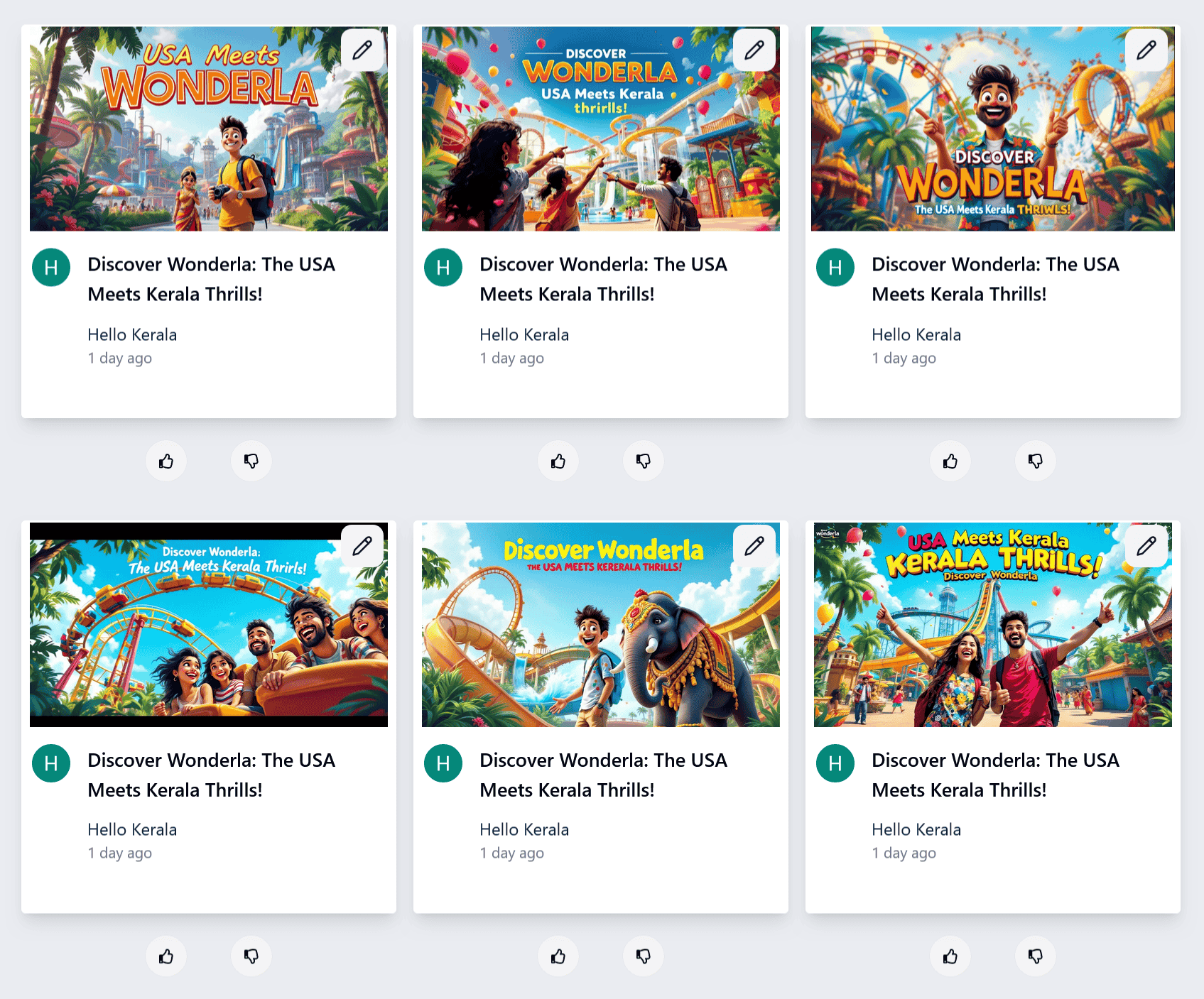Dislike the bearded man 'THRIWLS' card
The width and height of the screenshot is (1204, 999).
[1036, 462]
